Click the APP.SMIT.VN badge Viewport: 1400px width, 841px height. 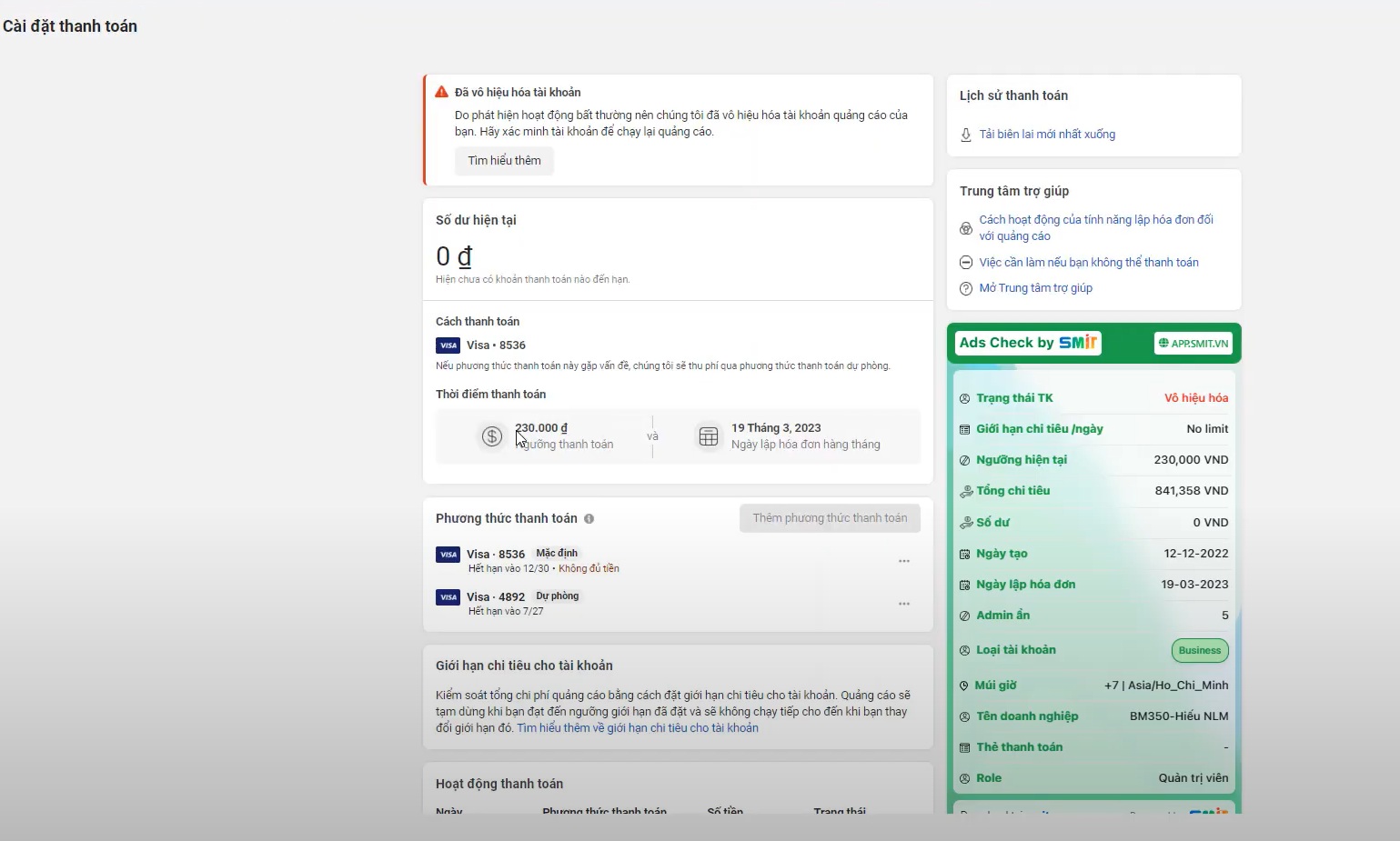[1194, 344]
